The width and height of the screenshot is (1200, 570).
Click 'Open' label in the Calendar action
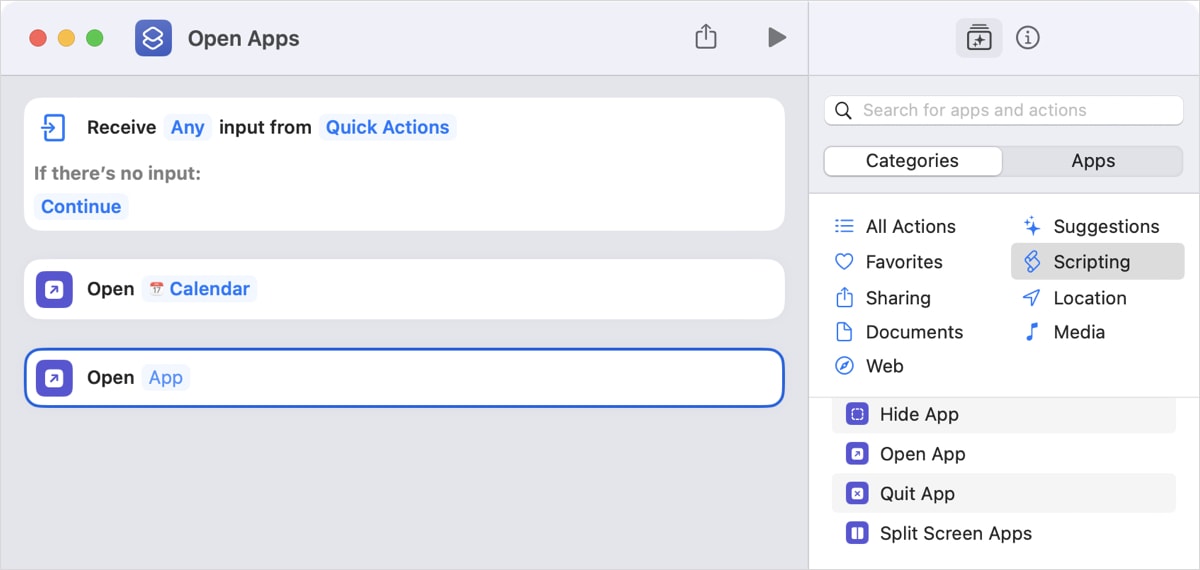(110, 289)
